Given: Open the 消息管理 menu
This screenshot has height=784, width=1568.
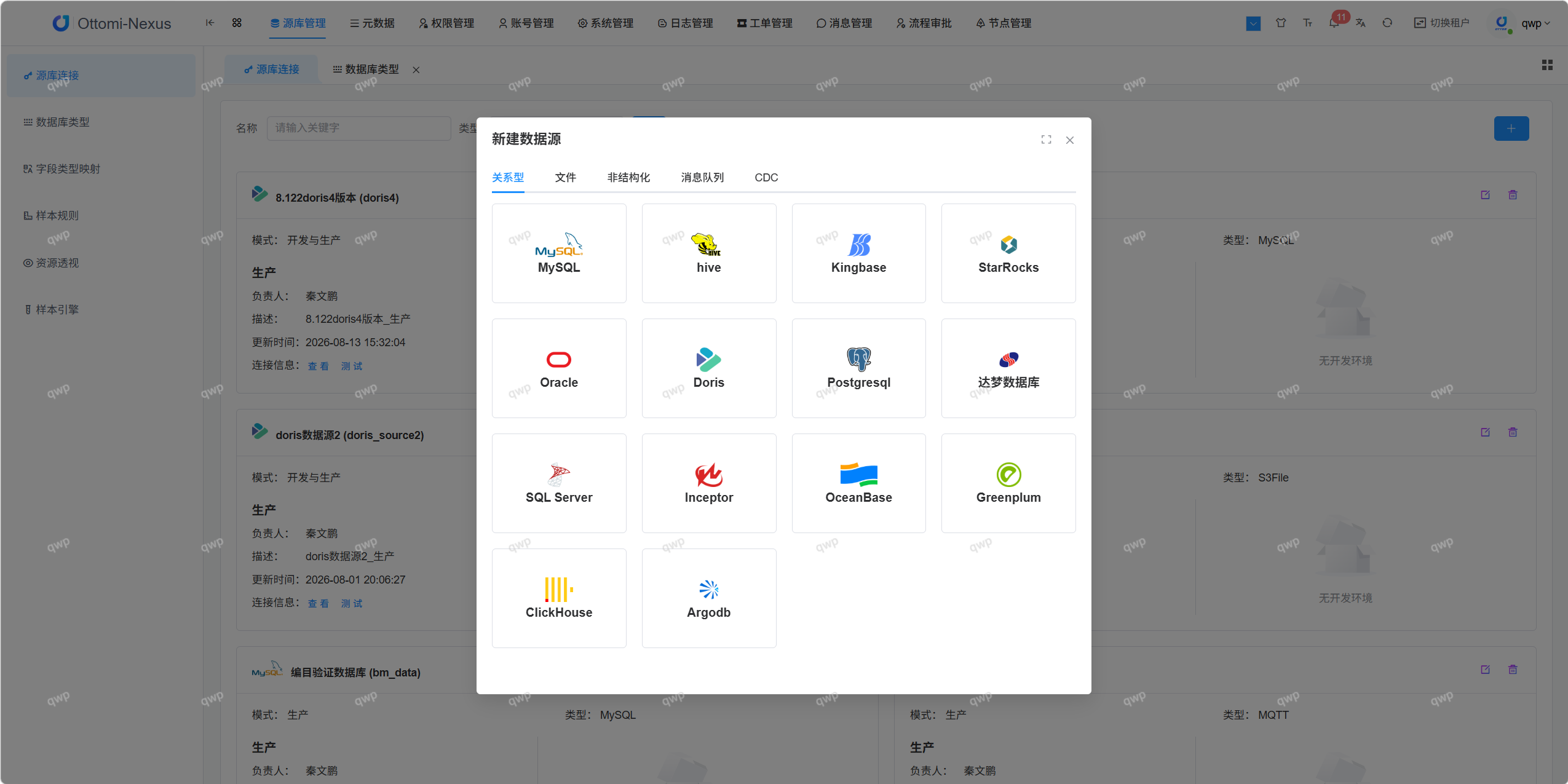Looking at the screenshot, I should click(844, 23).
